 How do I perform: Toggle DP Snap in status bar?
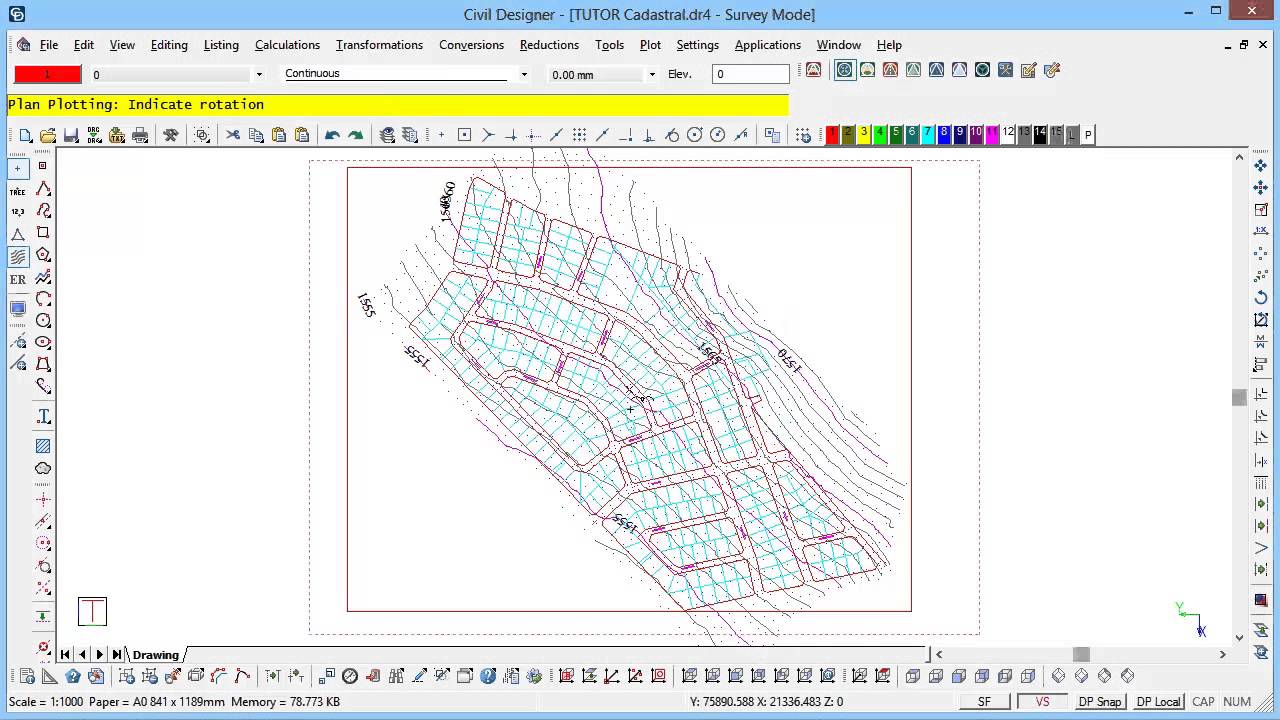coord(1100,702)
